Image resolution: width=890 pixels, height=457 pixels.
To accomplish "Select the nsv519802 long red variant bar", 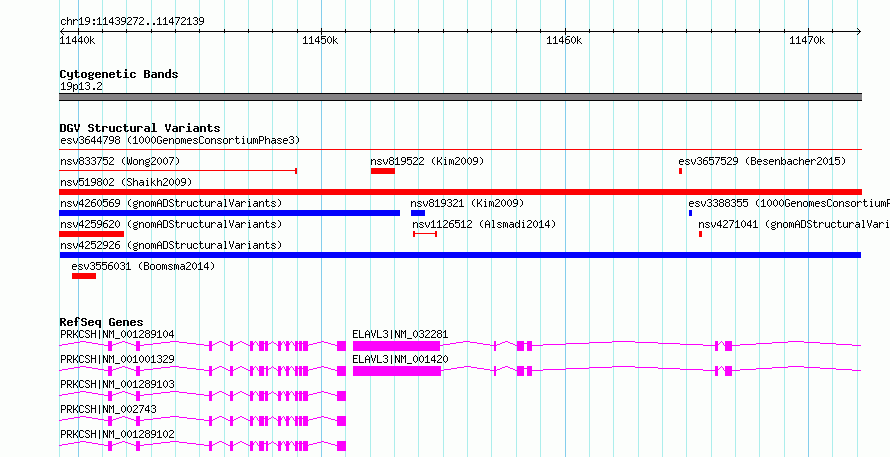I will (460, 192).
